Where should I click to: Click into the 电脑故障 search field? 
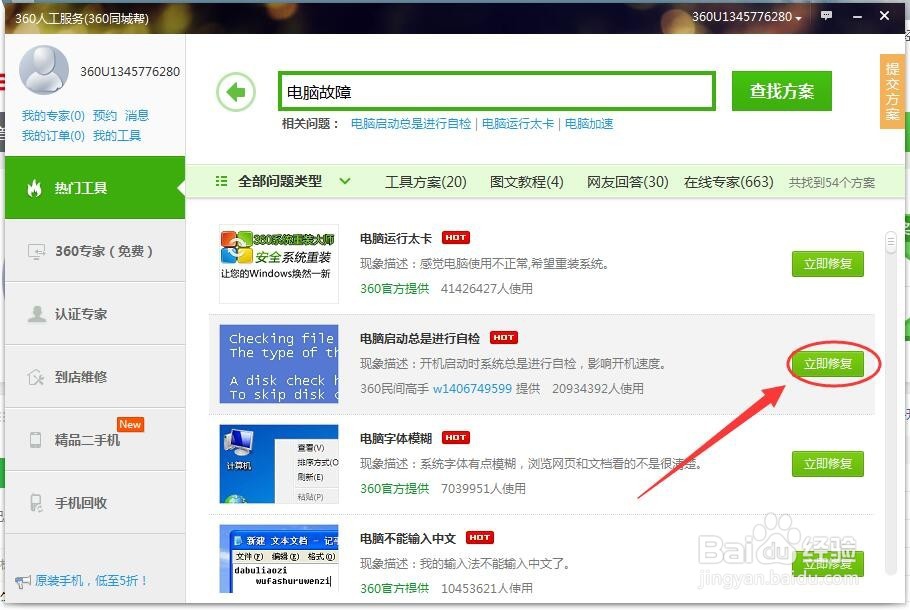[497, 92]
